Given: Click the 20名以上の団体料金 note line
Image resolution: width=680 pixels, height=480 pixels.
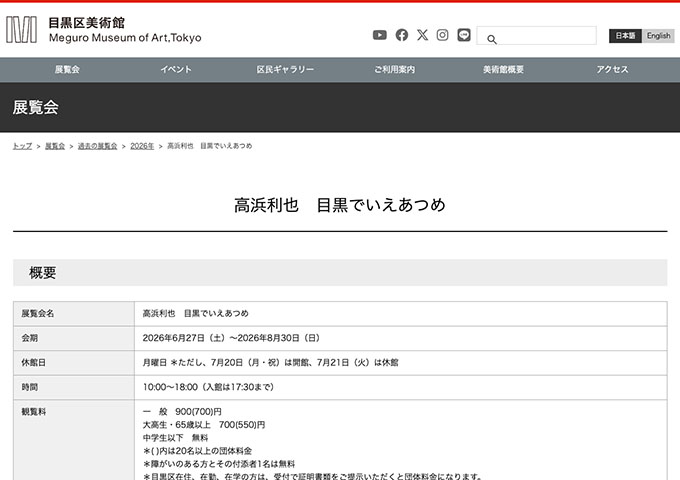Looking at the screenshot, I should click(x=197, y=451).
